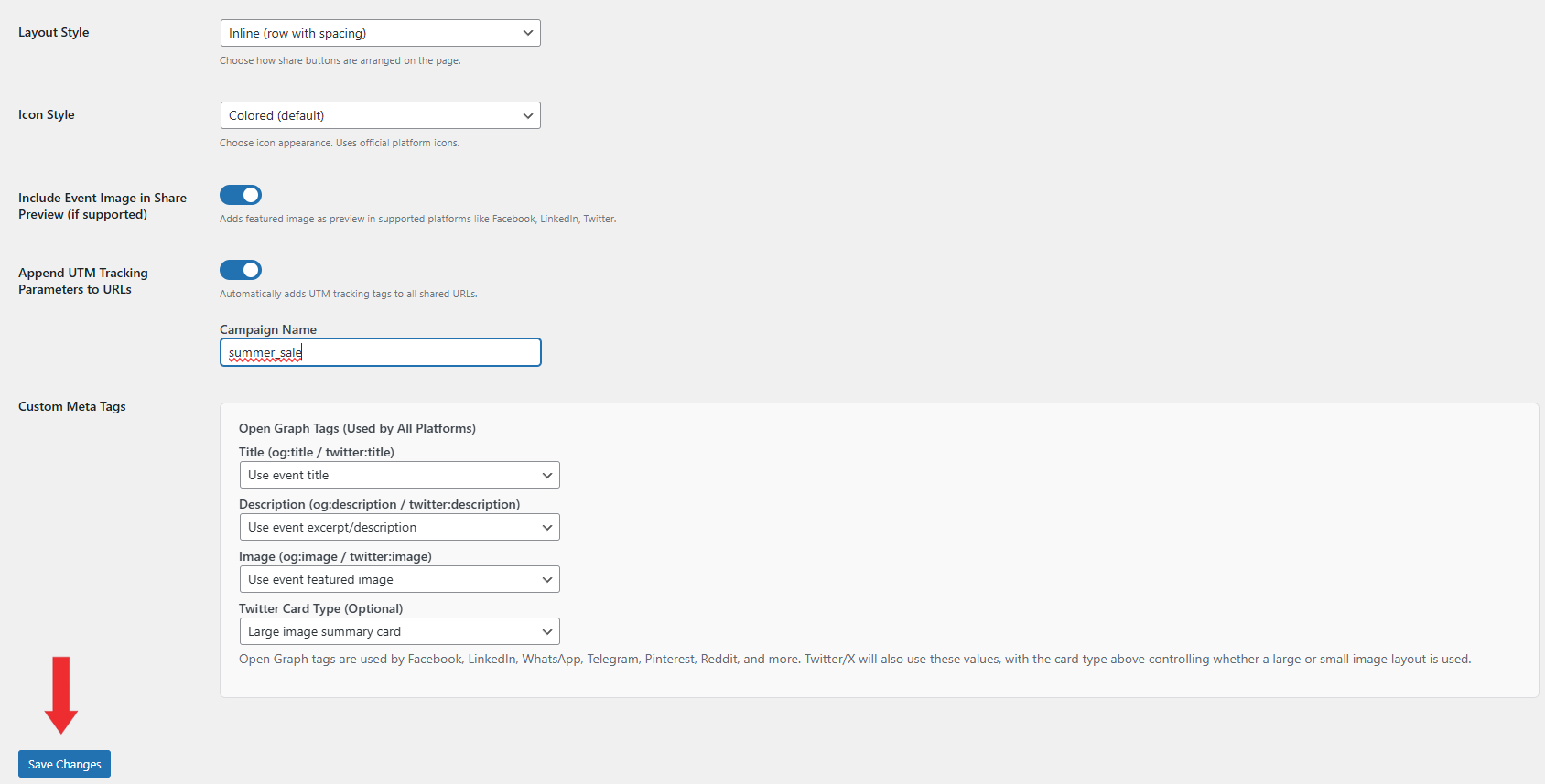Expand the Icon Style dropdown
The height and width of the screenshot is (784, 1545).
[380, 115]
